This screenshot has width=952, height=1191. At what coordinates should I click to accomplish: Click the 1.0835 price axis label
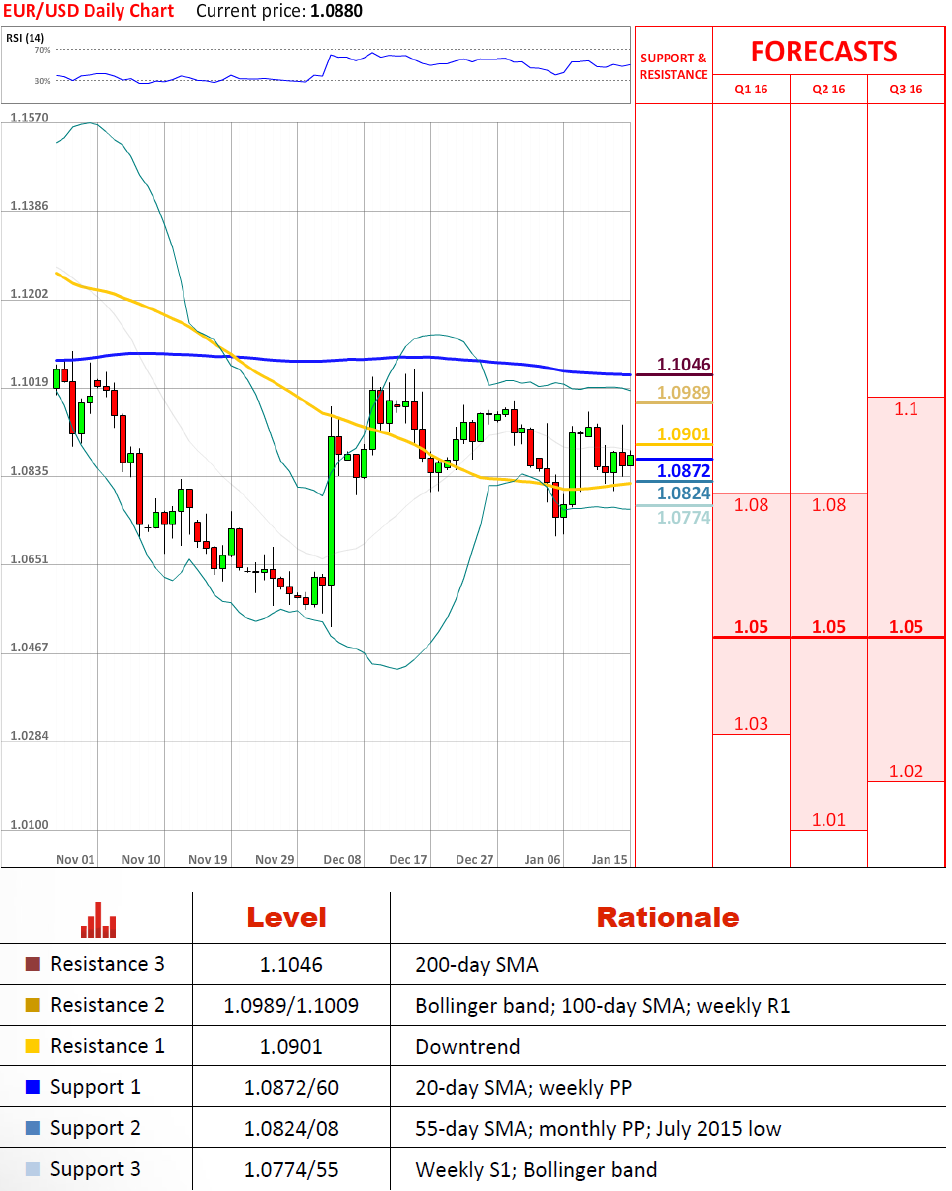point(29,471)
